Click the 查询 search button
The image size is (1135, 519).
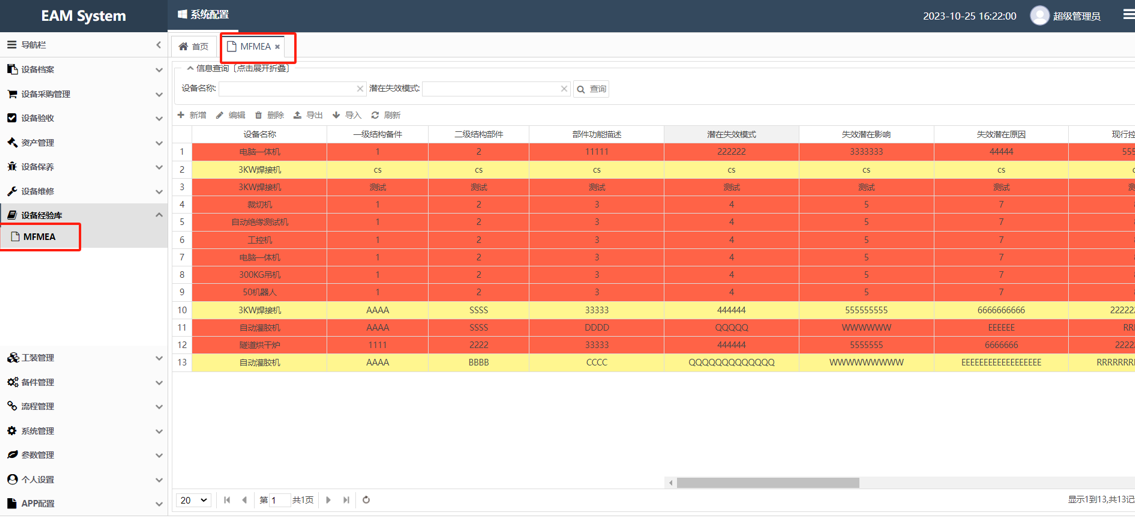[592, 89]
